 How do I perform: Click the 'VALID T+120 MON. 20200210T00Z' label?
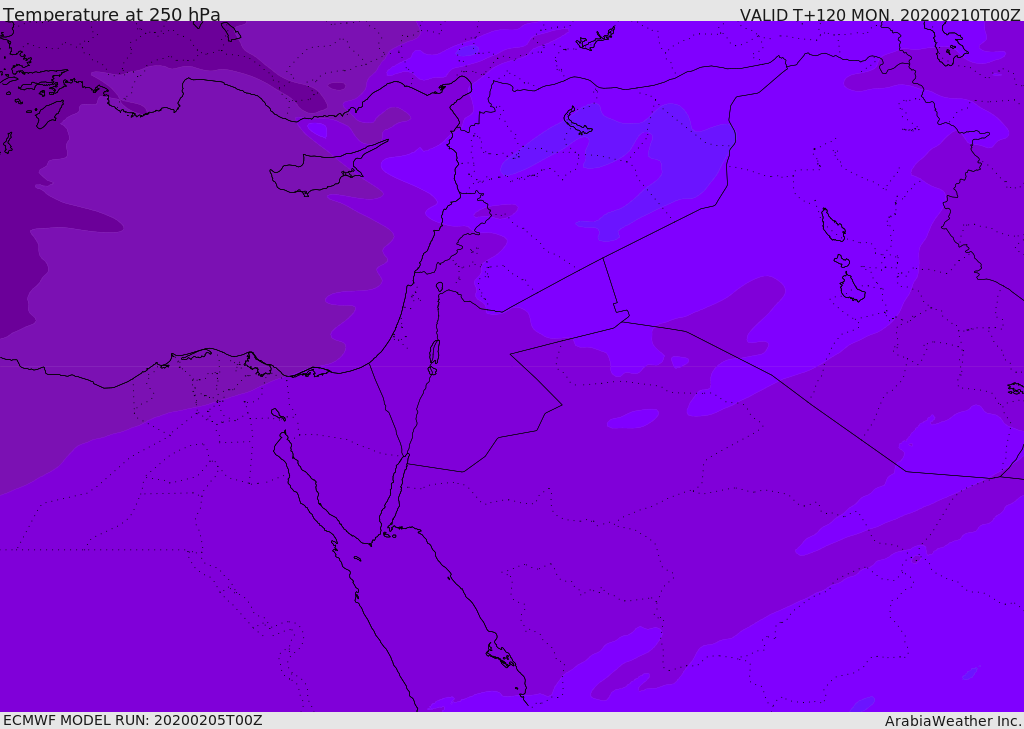[880, 14]
